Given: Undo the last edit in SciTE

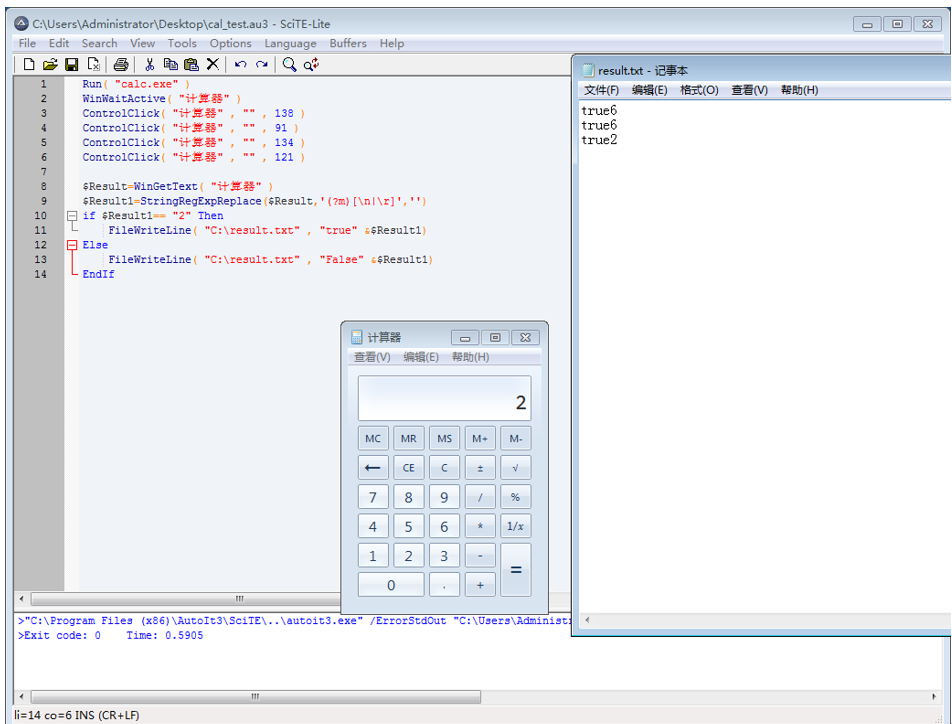Looking at the screenshot, I should click(240, 64).
